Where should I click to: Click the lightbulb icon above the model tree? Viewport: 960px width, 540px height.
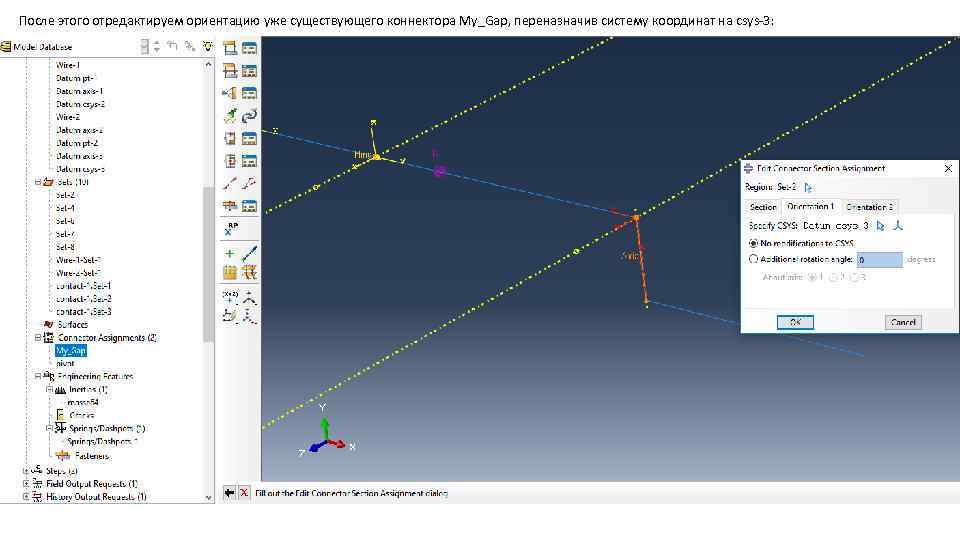coord(208,47)
